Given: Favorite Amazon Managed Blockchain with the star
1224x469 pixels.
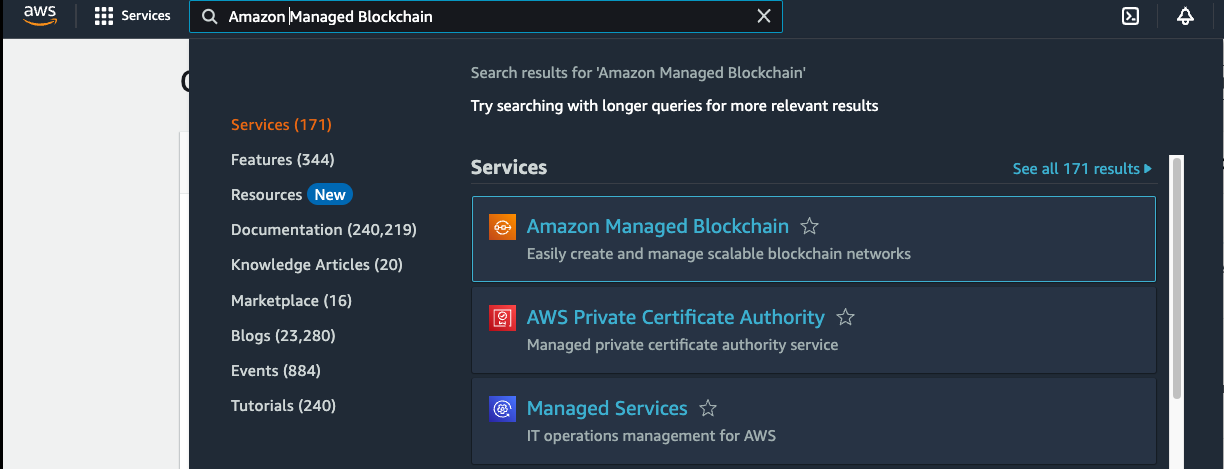Looking at the screenshot, I should (x=810, y=227).
